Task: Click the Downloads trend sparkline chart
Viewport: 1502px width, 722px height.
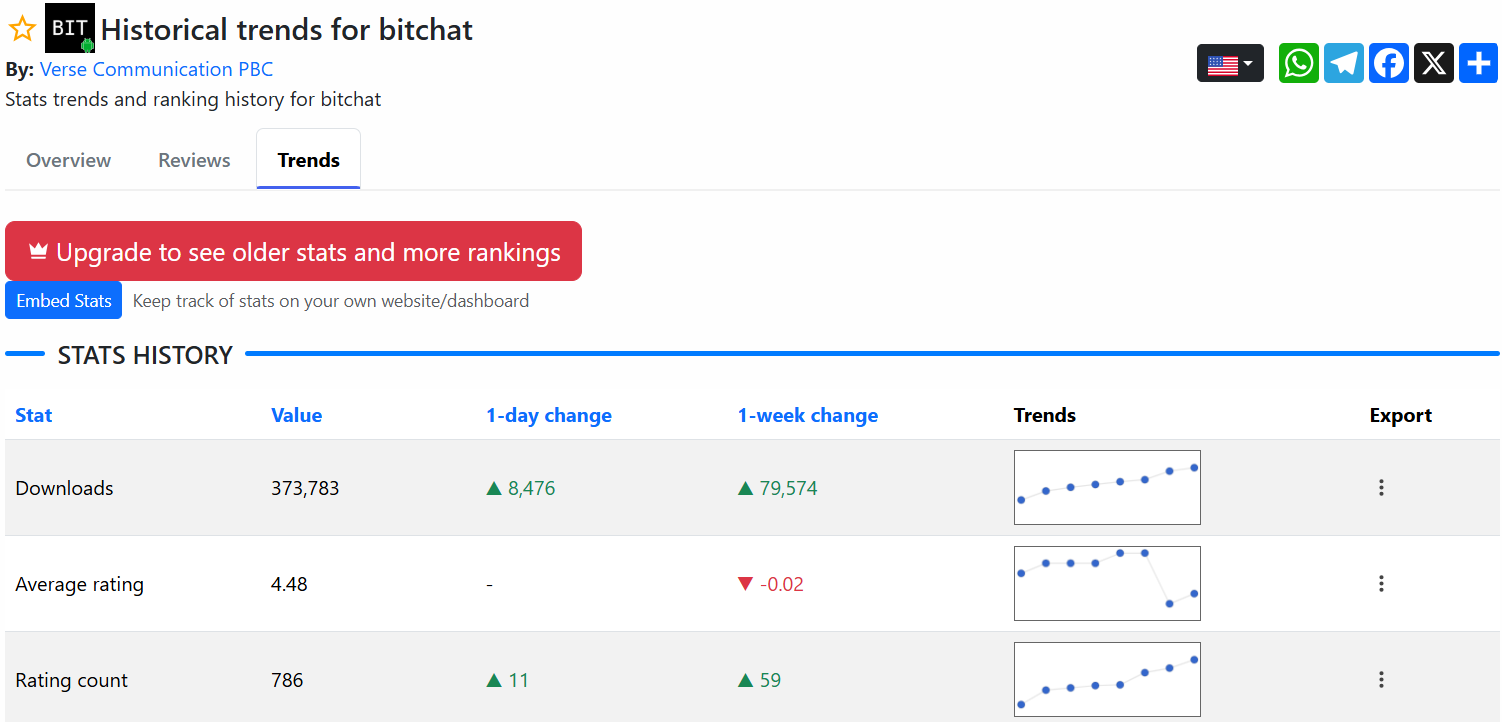Action: pos(1107,488)
